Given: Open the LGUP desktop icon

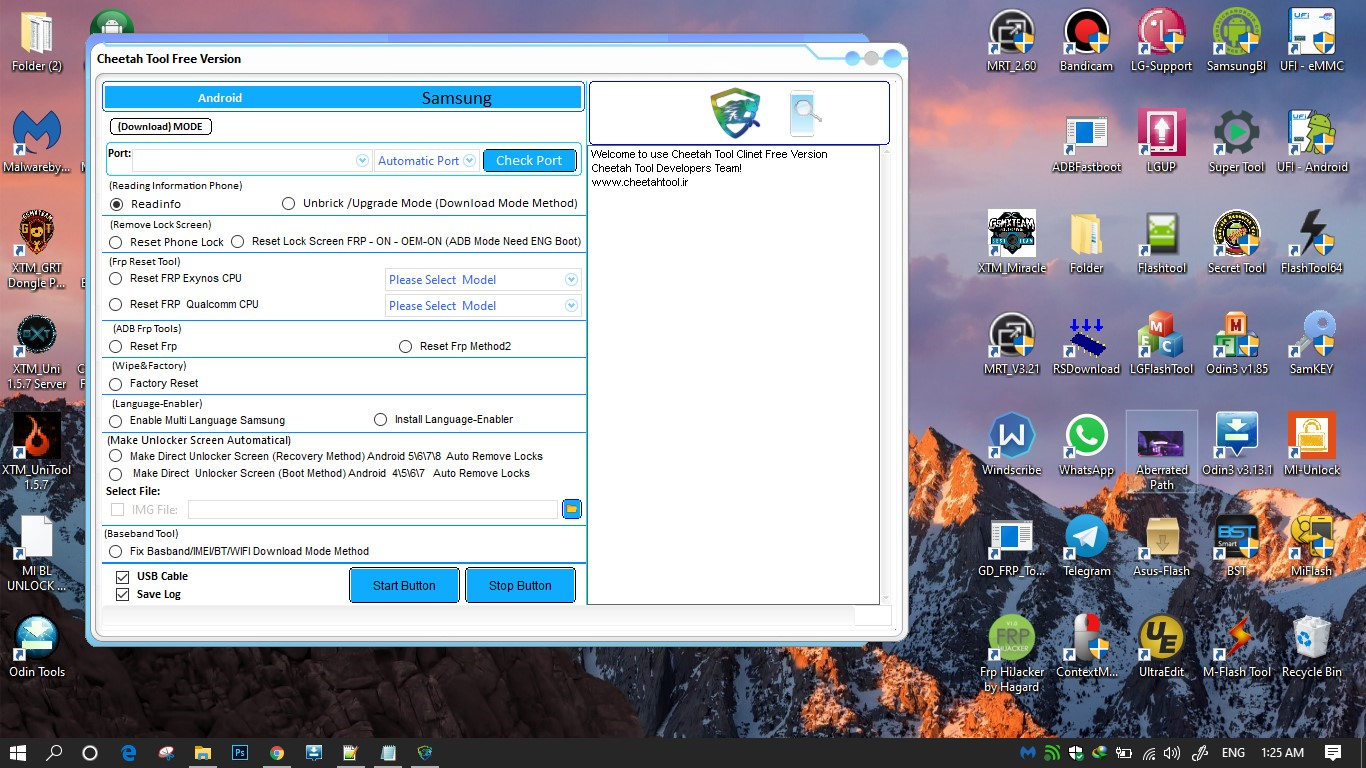Looking at the screenshot, I should coord(1161,142).
